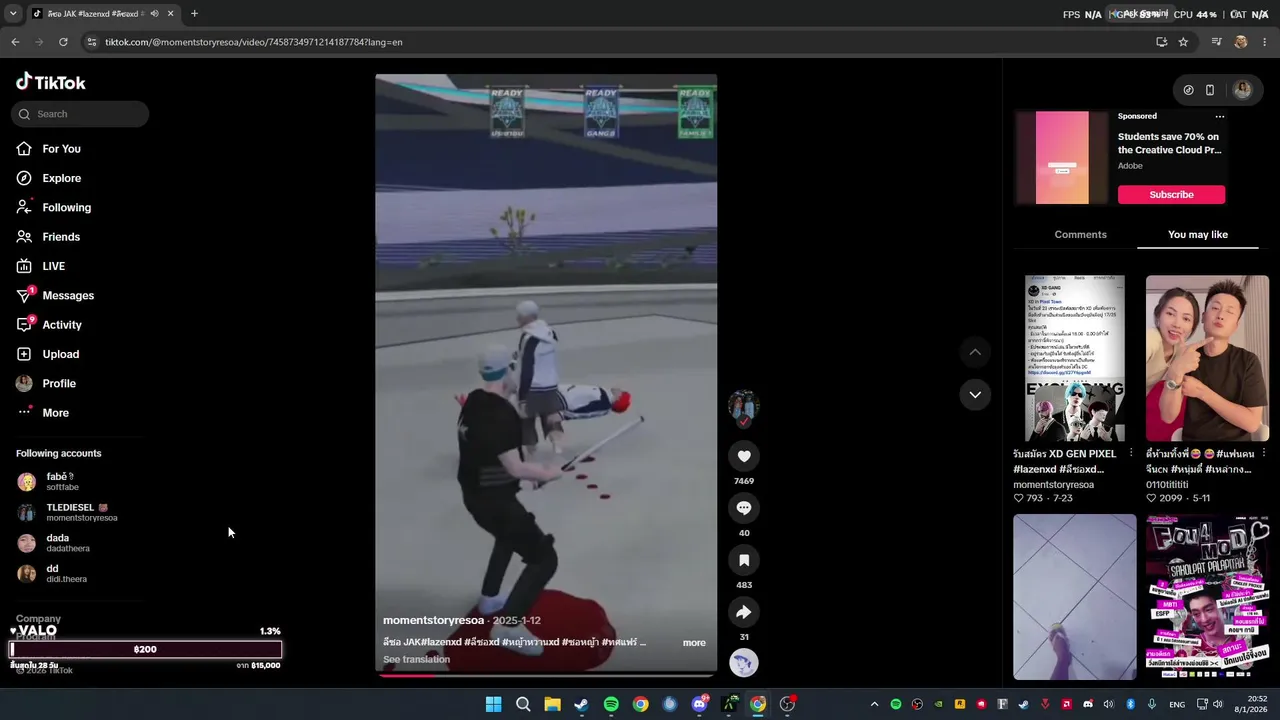Open the get-app phone icon

[x=1210, y=90]
